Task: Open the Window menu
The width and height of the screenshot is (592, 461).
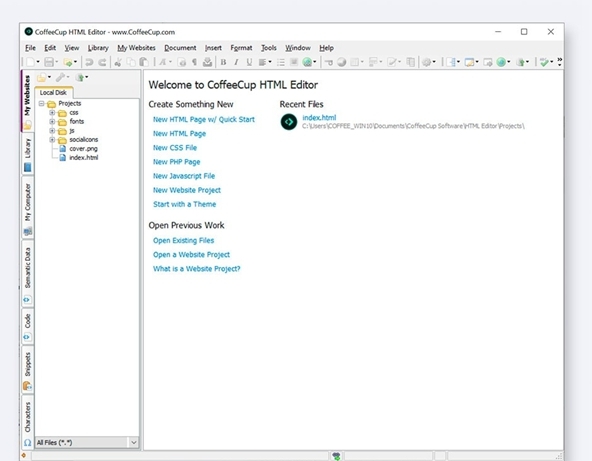Action: 298,48
